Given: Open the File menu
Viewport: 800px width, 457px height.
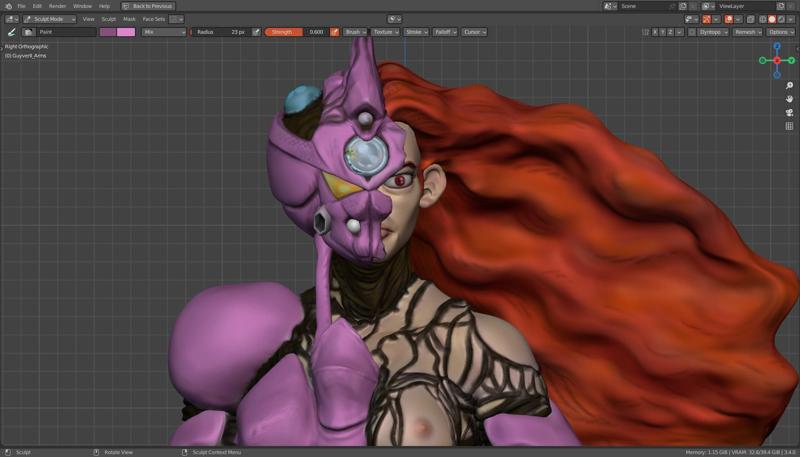Looking at the screenshot, I should [21, 6].
